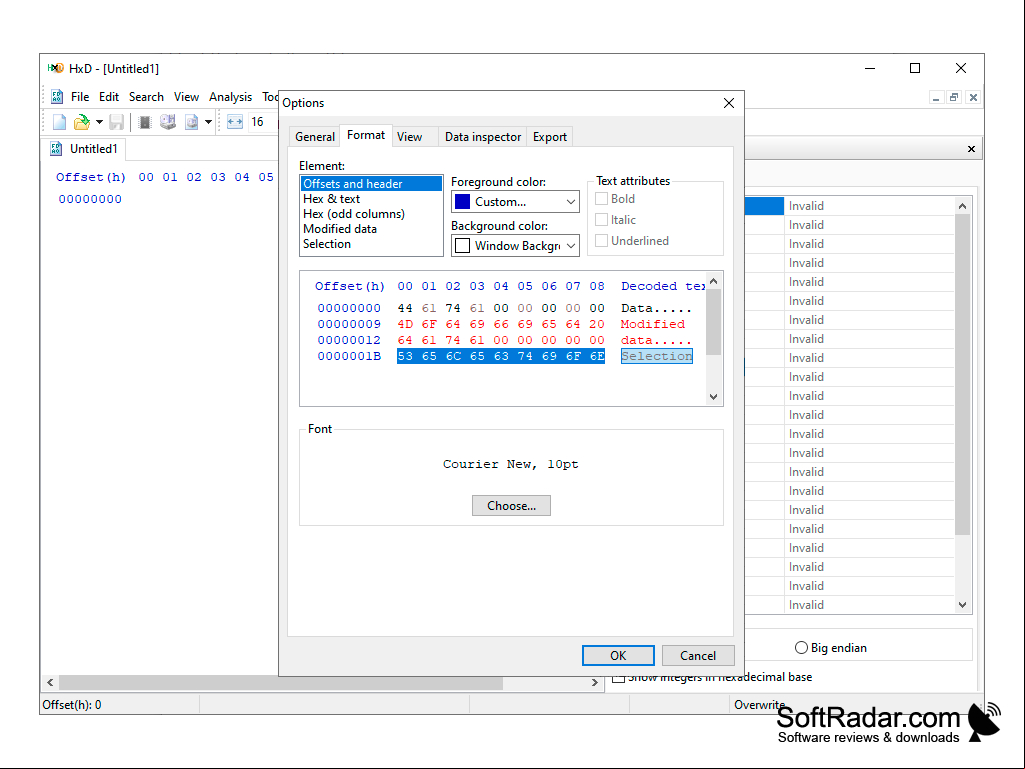The image size is (1025, 769).
Task: Click the 00000000 offset in the main editor
Action: coord(90,199)
